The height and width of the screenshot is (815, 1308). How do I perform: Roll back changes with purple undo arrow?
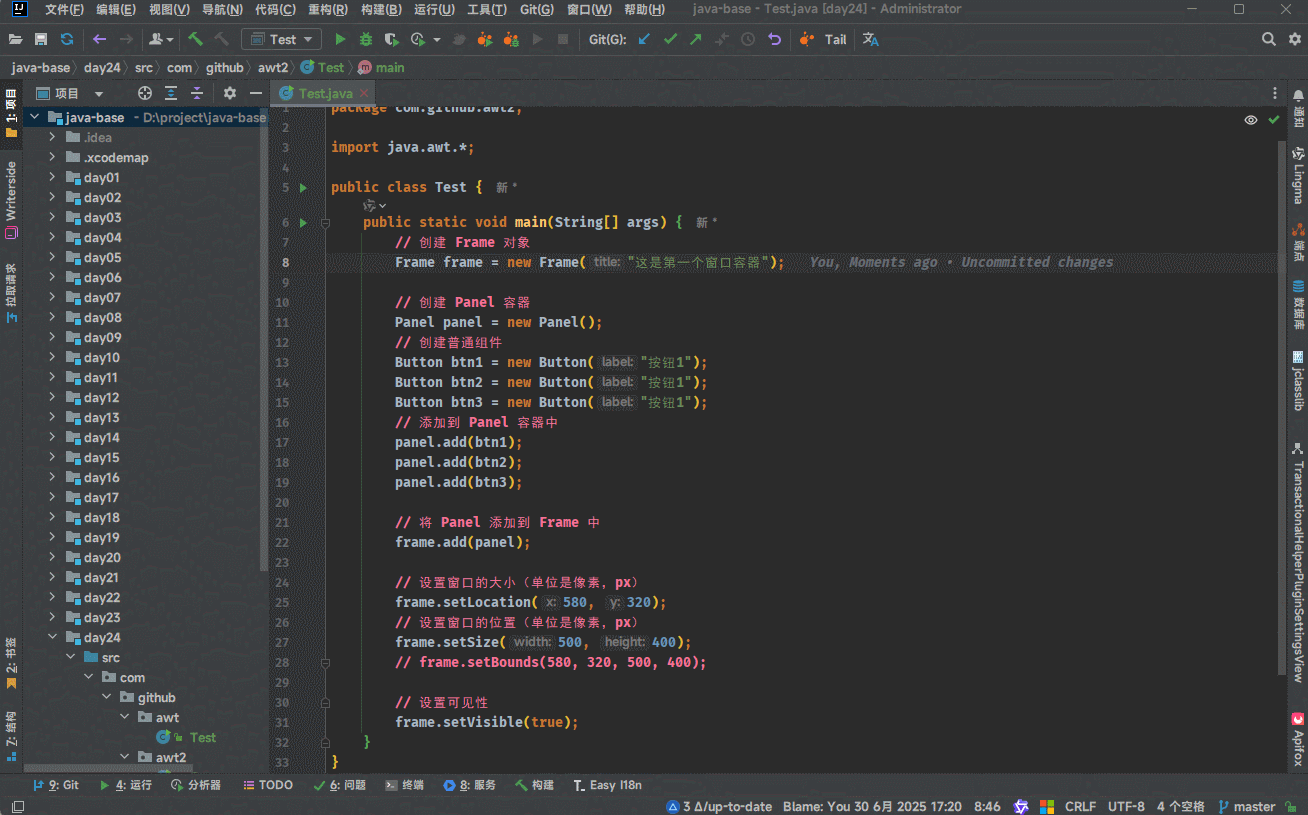774,39
